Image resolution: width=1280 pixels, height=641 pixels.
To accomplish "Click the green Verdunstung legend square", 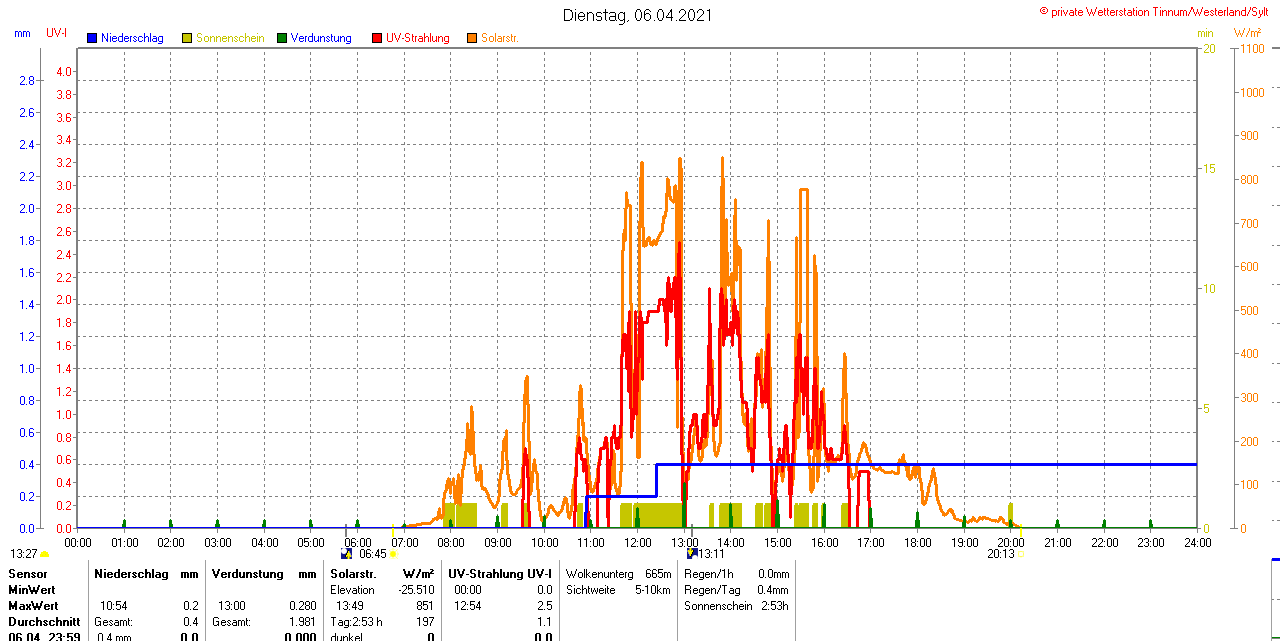I will 282,38.
